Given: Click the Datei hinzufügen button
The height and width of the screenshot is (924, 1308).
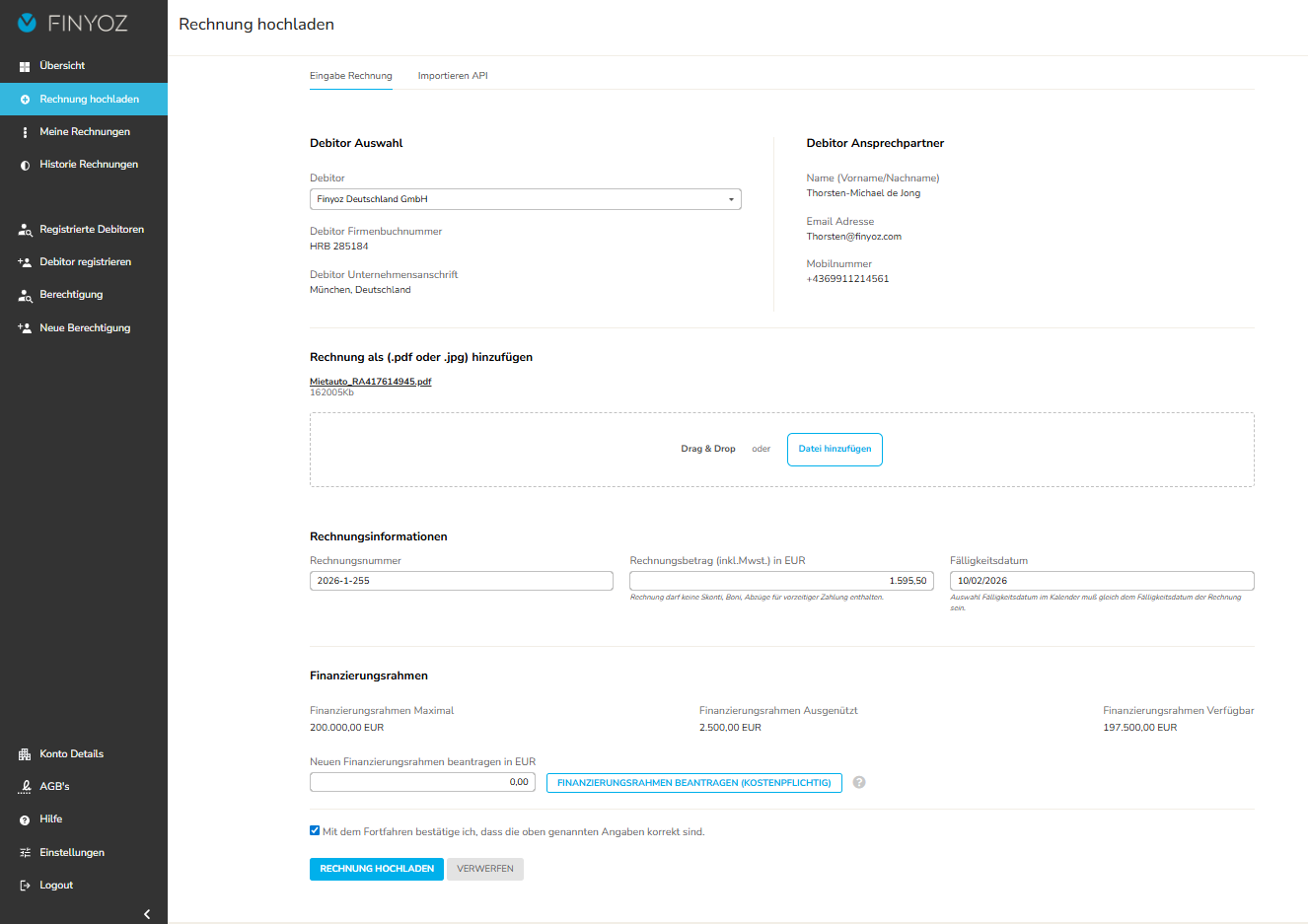Looking at the screenshot, I should pos(835,449).
